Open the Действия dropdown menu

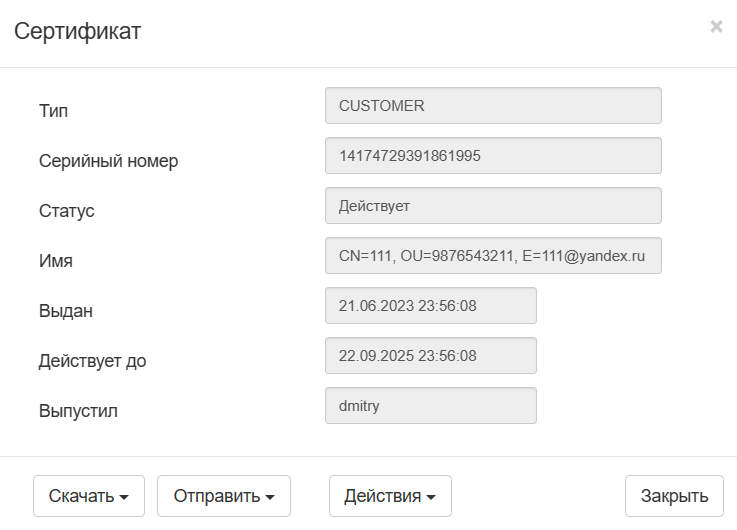pyautogui.click(x=390, y=496)
